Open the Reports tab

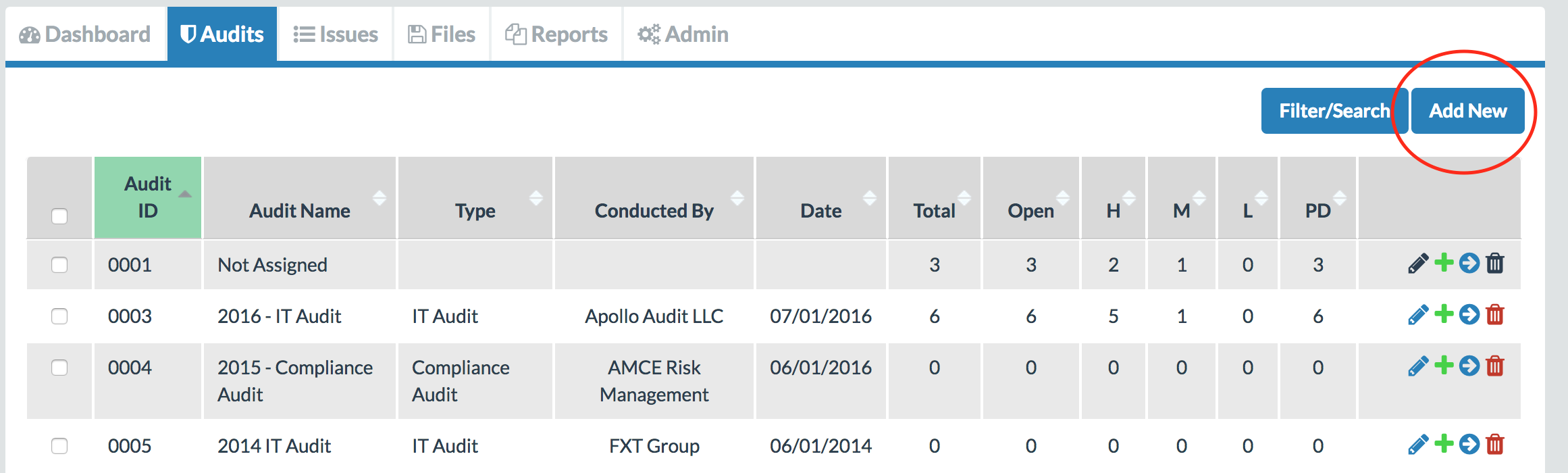click(x=556, y=34)
